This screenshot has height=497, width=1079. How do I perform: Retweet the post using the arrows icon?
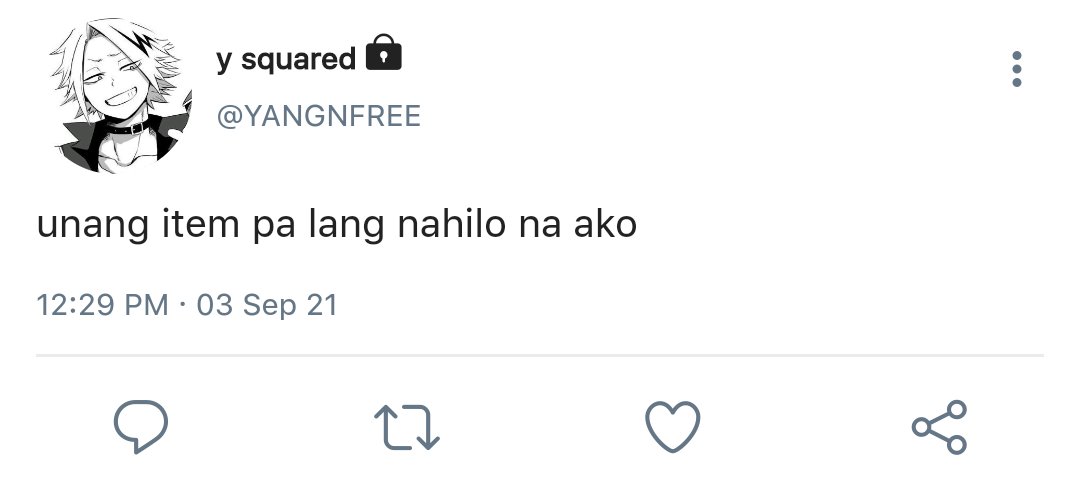tap(407, 427)
